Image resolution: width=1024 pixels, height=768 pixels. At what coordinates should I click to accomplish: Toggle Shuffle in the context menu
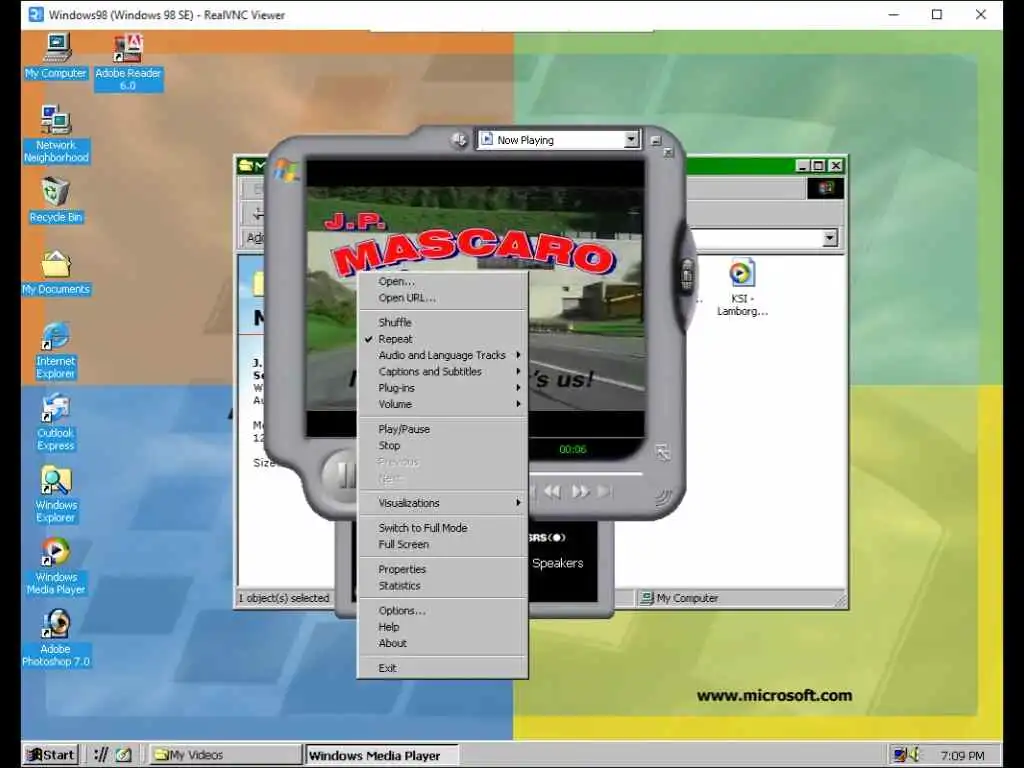(x=443, y=323)
